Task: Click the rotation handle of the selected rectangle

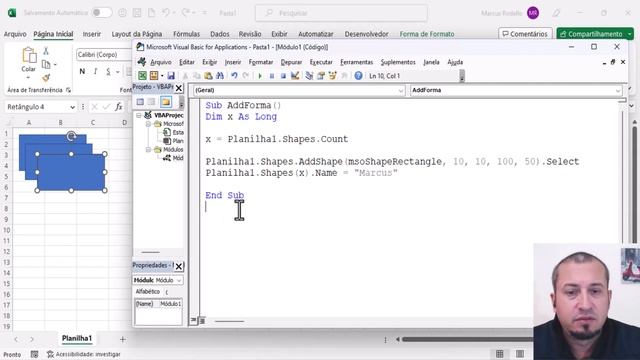Action: point(71,136)
